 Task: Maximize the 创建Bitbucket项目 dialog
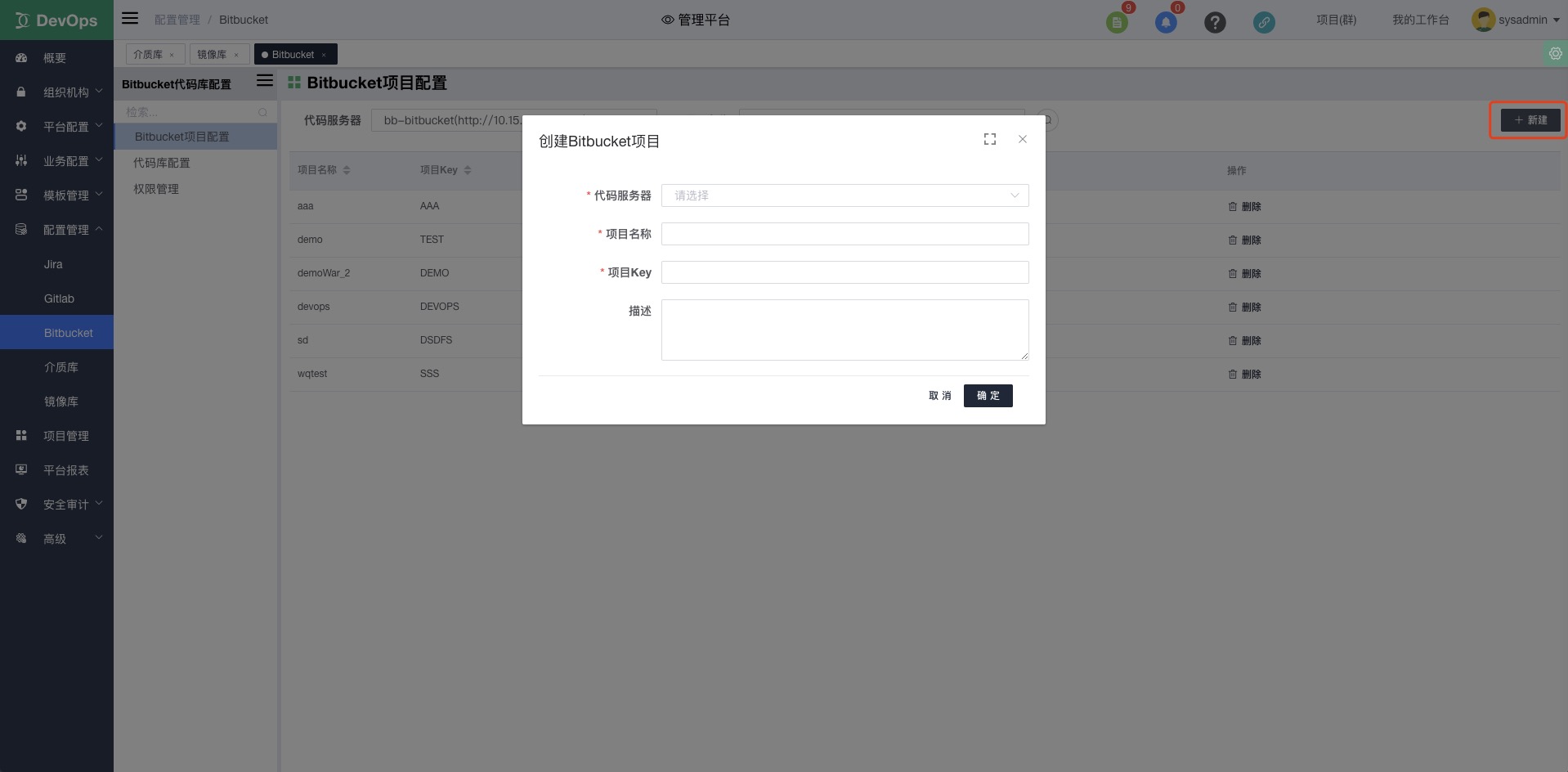[990, 139]
